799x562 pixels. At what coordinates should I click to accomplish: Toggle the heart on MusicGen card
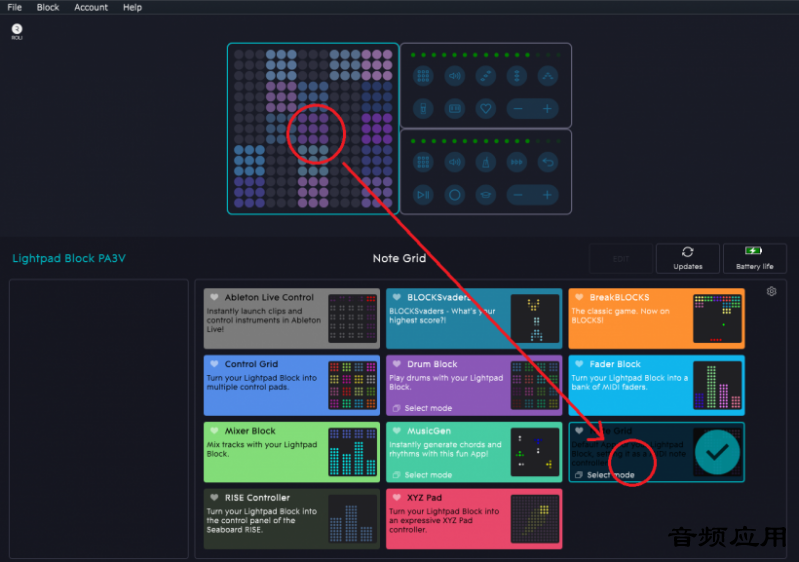pyautogui.click(x=397, y=431)
